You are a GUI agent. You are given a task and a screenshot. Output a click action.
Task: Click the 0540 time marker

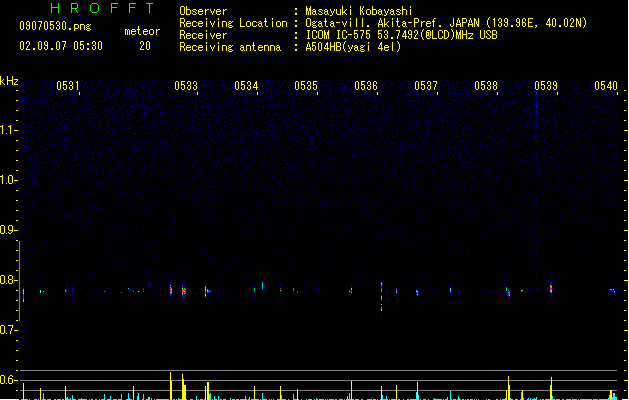point(606,86)
